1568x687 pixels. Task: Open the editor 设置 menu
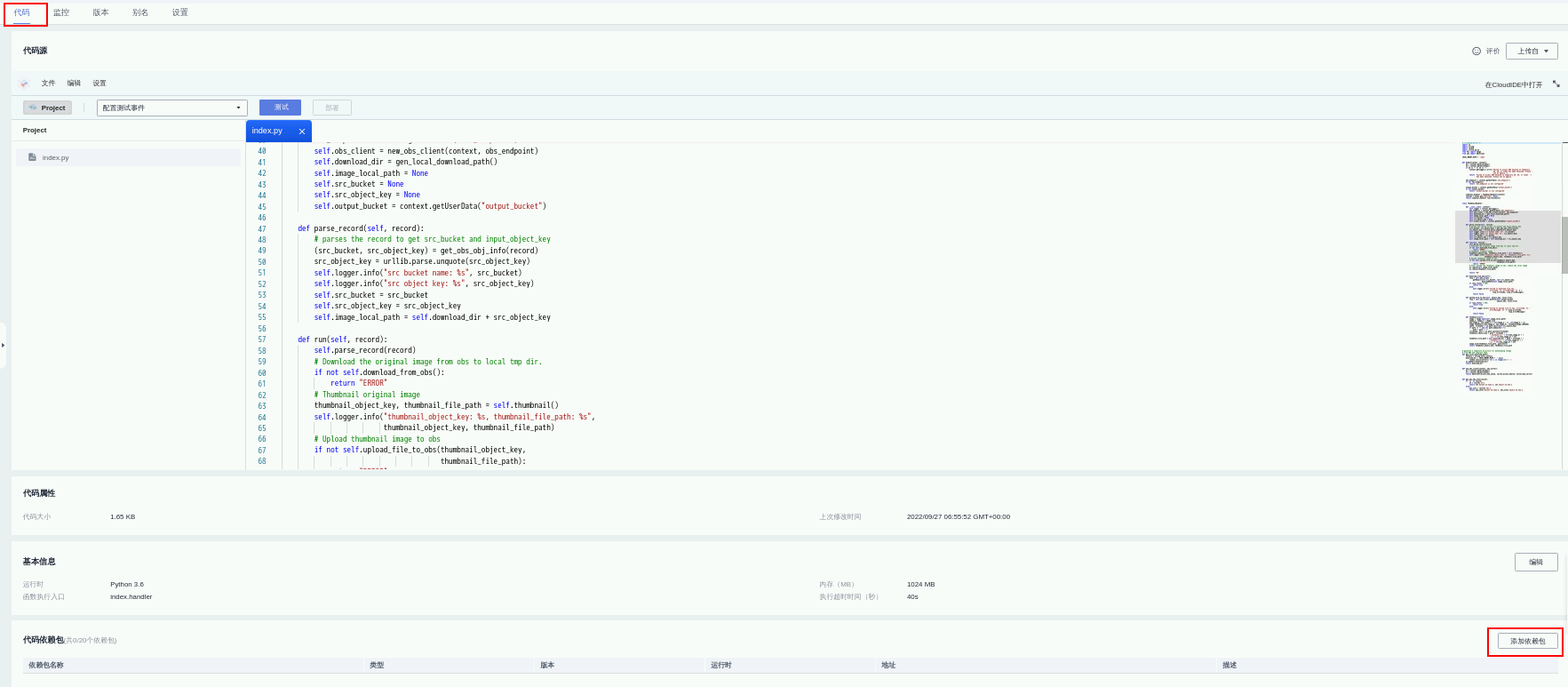[x=99, y=84]
